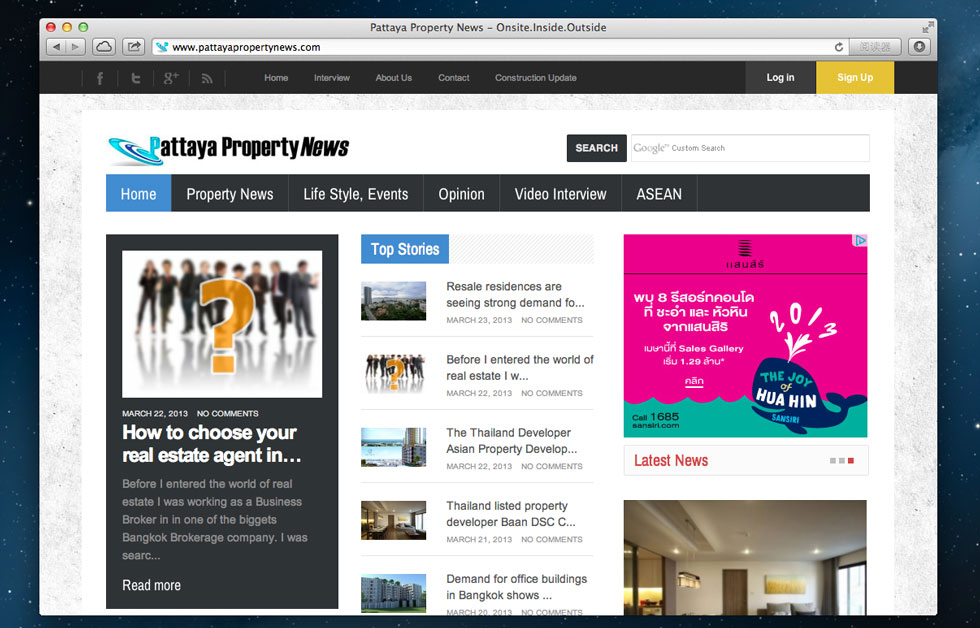Viewport: 980px width, 628px height.
Task: Select the red Latest News slider dot
Action: click(851, 461)
